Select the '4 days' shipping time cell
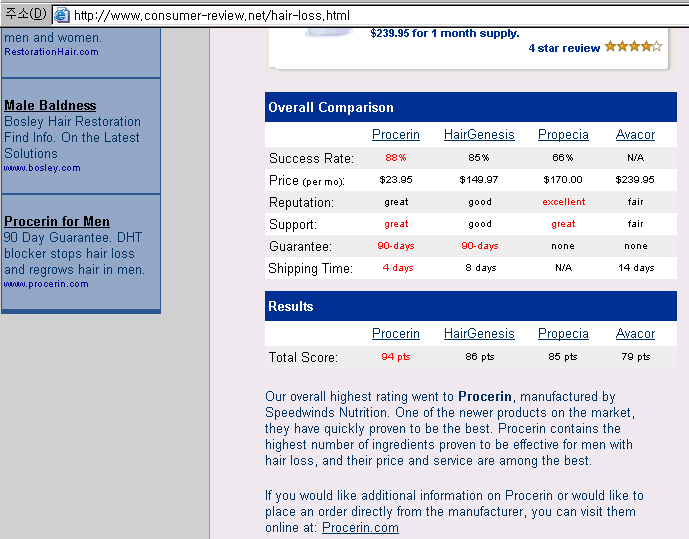Viewport: 689px width, 539px height. coord(398,268)
